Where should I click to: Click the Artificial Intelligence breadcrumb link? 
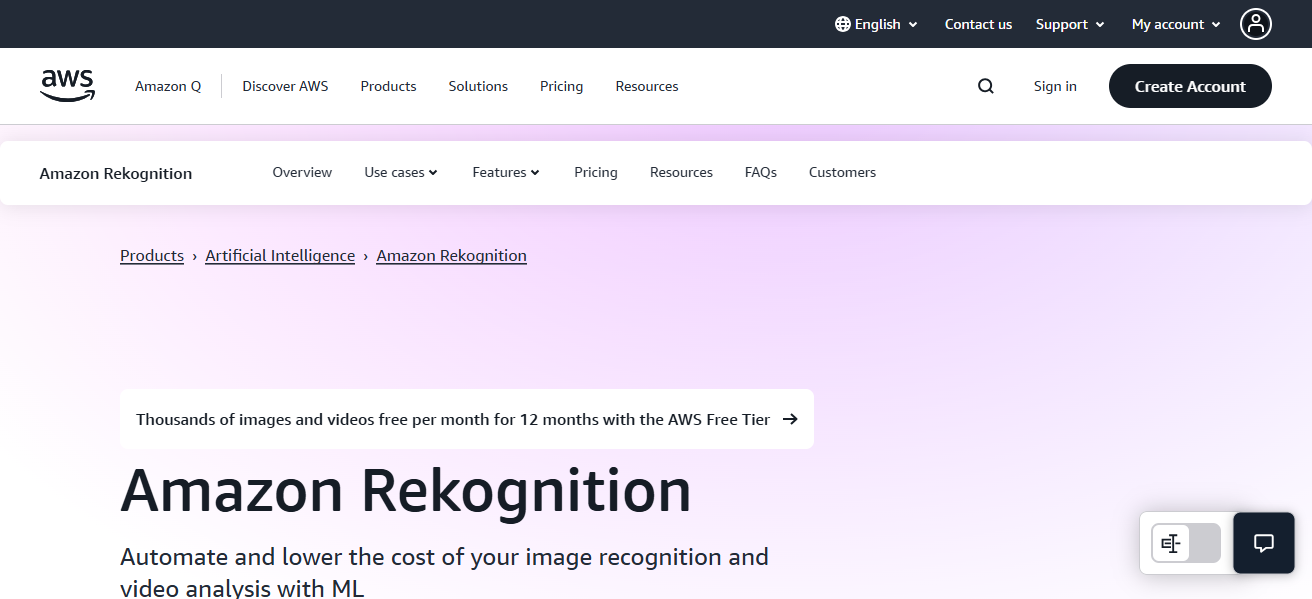click(280, 255)
